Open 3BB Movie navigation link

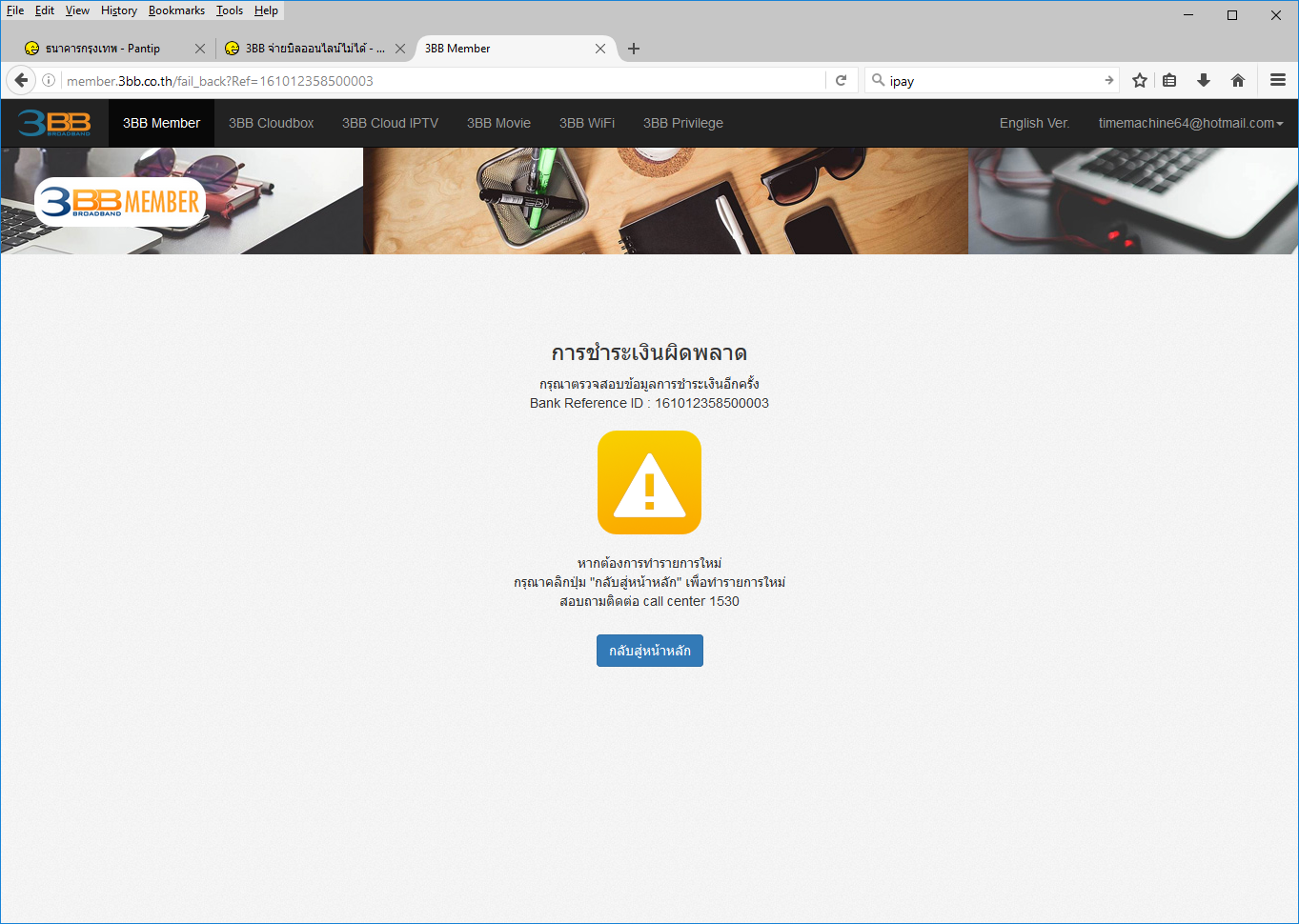point(498,123)
